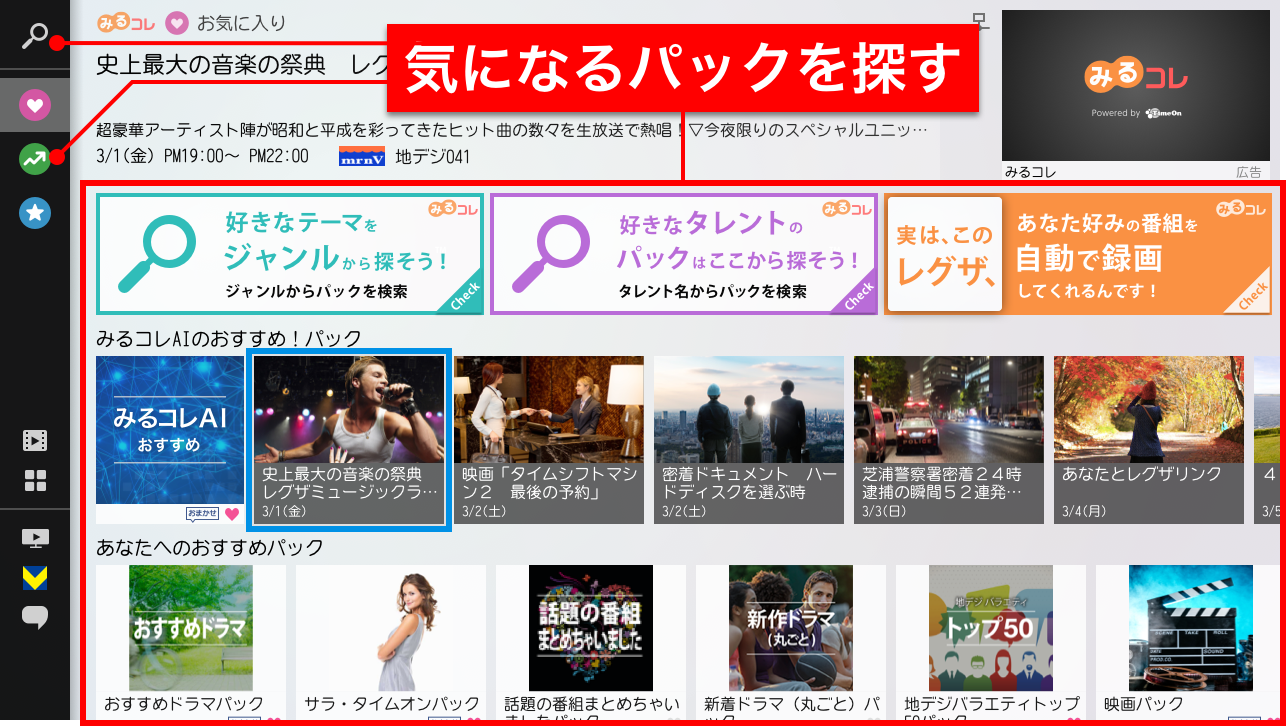Choose the おすすめドラマパック tile
1286x726 pixels.
[190, 640]
